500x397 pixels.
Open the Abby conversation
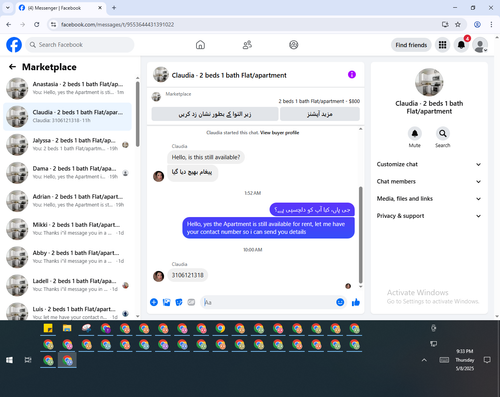67,257
